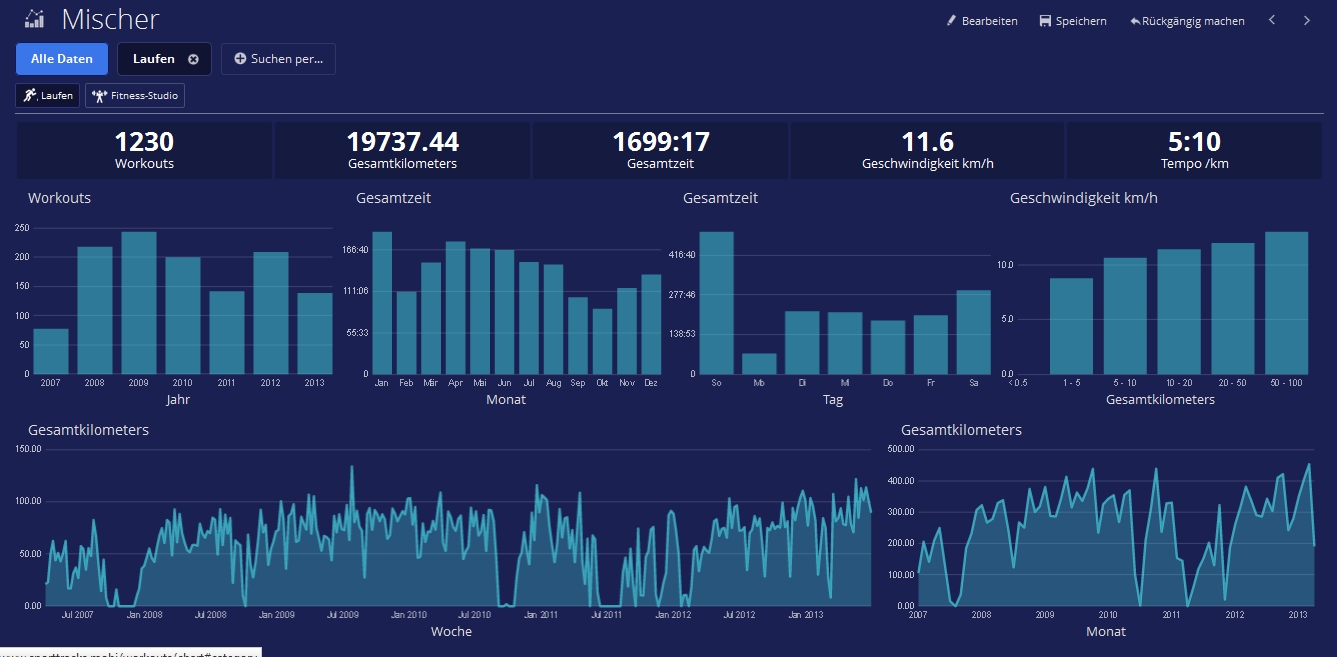This screenshot has height=657, width=1337.
Task: Go to next page with right chevron
Action: click(x=1306, y=20)
